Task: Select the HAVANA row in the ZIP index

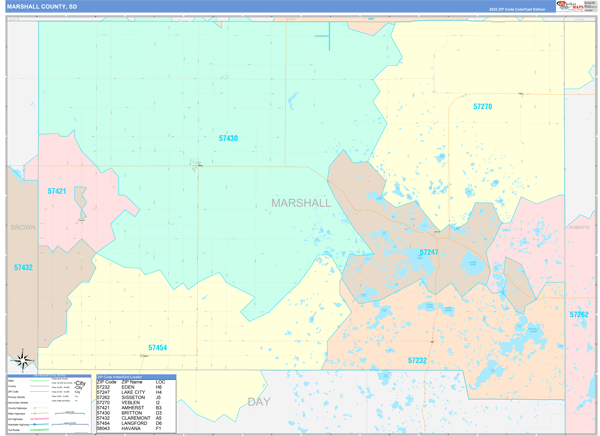Action: pyautogui.click(x=135, y=428)
